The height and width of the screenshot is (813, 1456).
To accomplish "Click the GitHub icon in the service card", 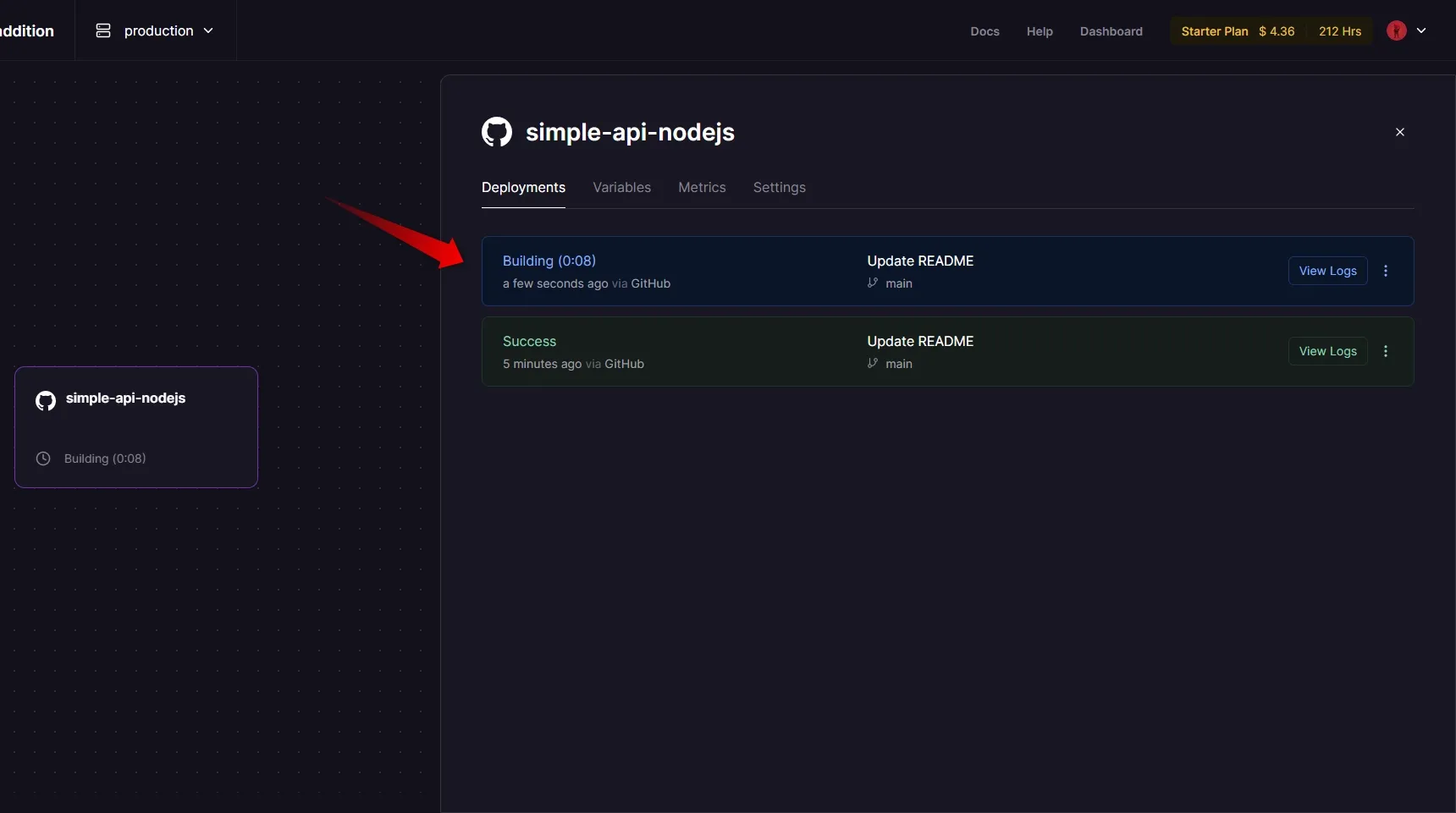I will (46, 400).
